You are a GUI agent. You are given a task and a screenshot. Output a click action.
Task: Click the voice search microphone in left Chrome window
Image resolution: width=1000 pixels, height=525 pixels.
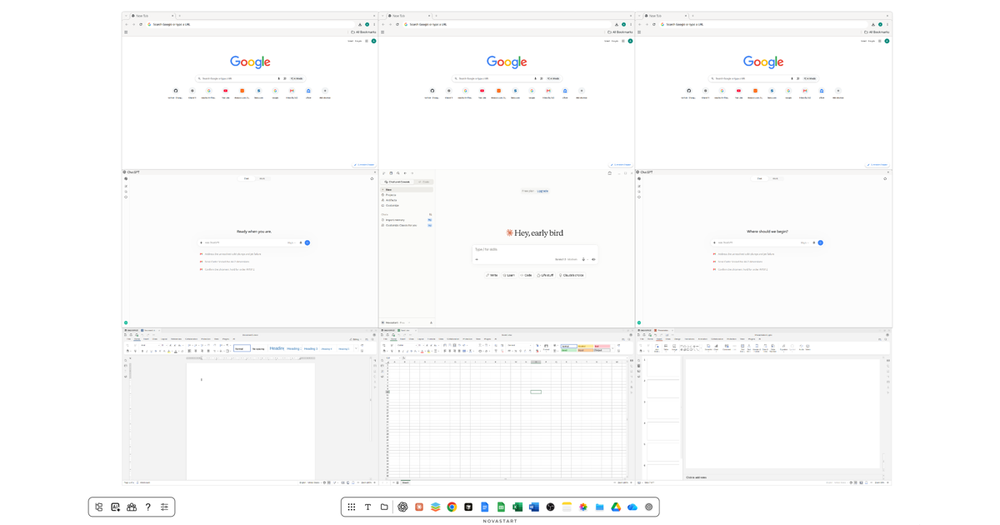[x=279, y=78]
